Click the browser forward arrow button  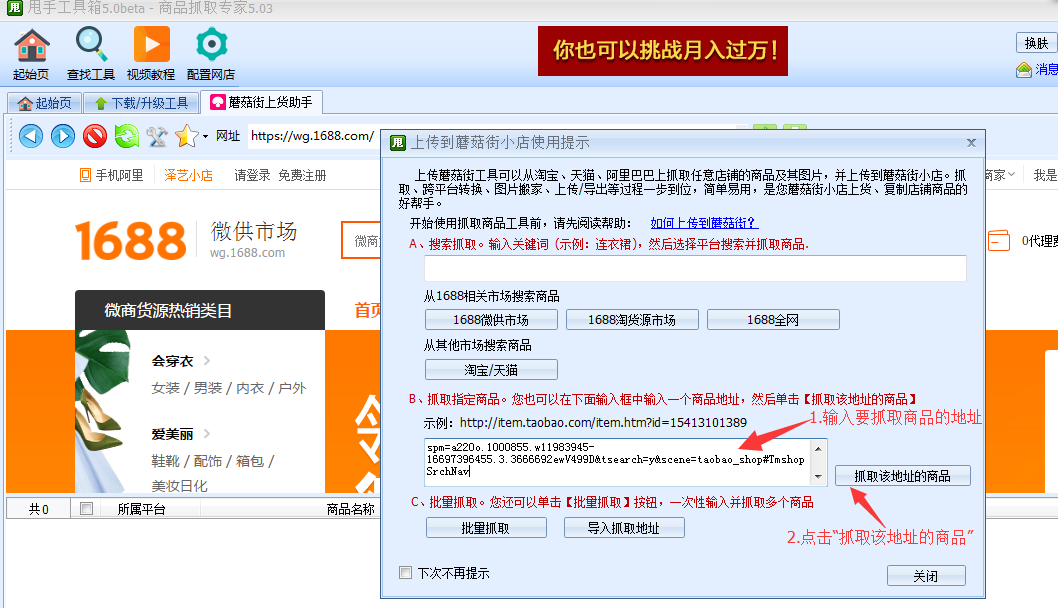[x=63, y=136]
